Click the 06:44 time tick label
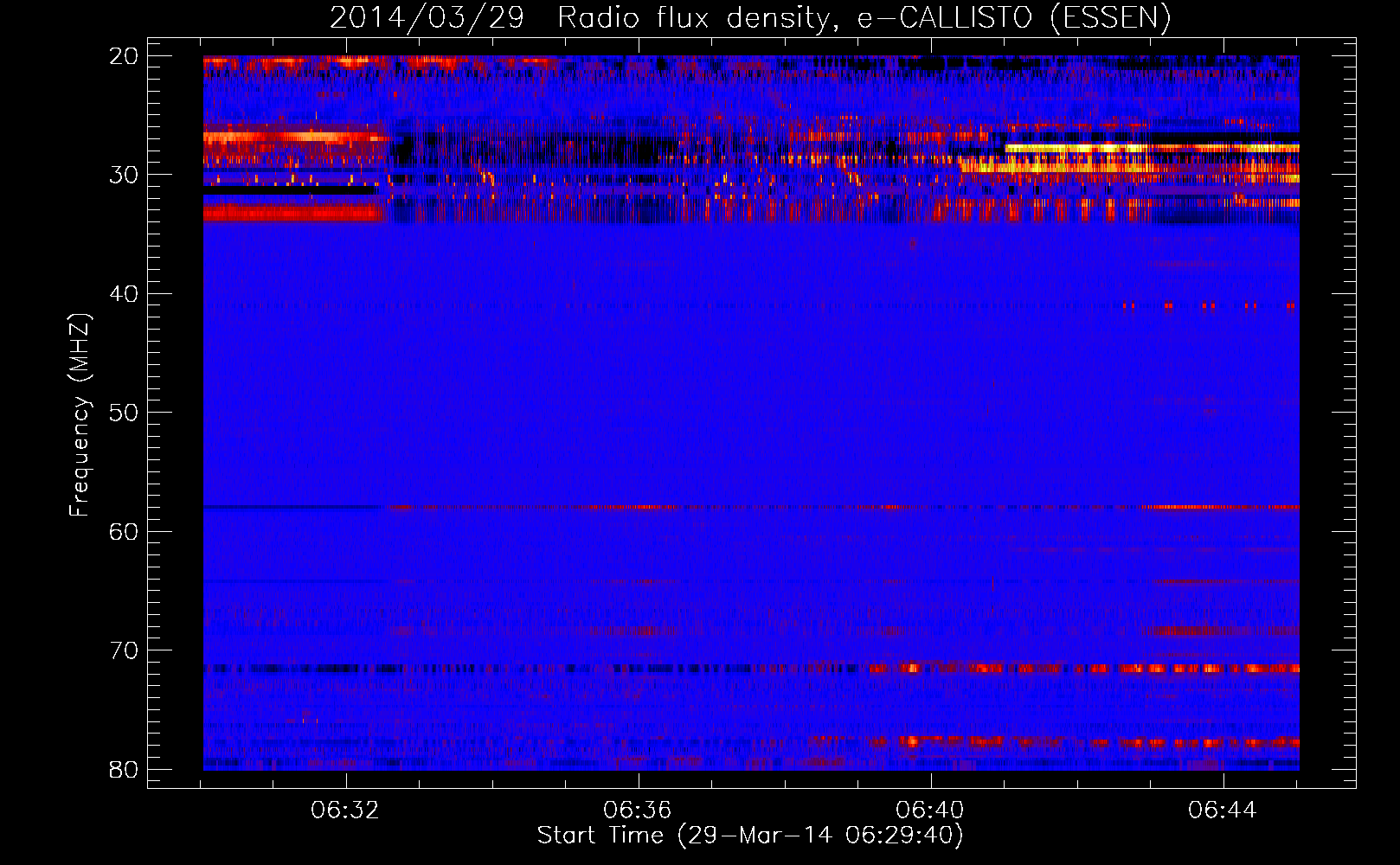 click(x=1223, y=811)
